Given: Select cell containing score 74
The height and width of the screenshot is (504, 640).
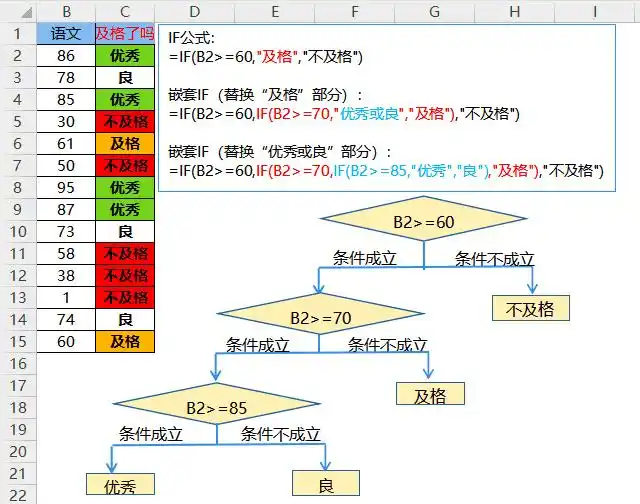Looking at the screenshot, I should pos(66,320).
